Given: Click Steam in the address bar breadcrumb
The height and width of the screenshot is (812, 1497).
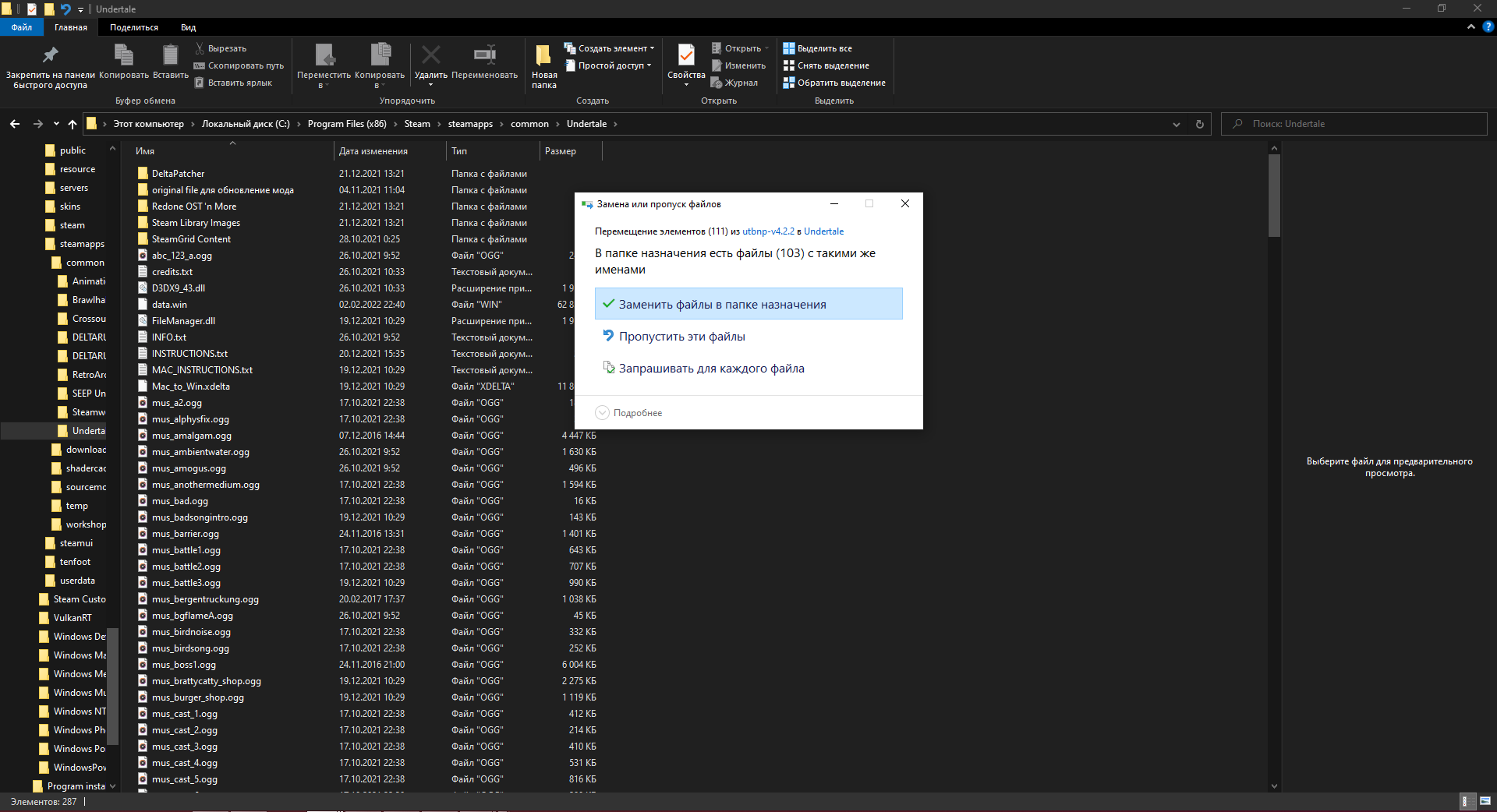Looking at the screenshot, I should (x=417, y=124).
